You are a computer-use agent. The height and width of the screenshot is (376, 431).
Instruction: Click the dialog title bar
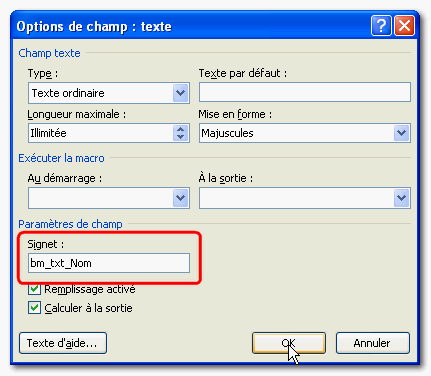point(190,26)
